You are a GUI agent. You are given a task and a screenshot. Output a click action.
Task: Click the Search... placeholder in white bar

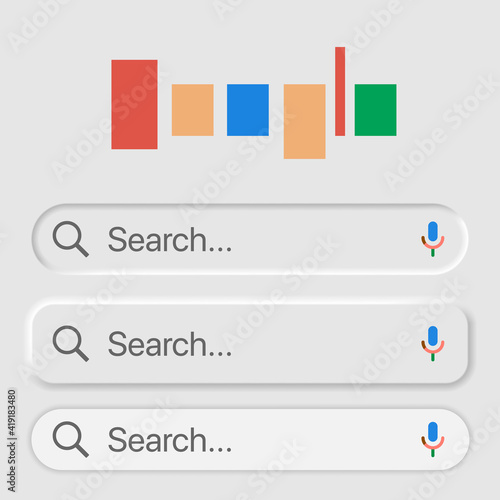pos(170,440)
